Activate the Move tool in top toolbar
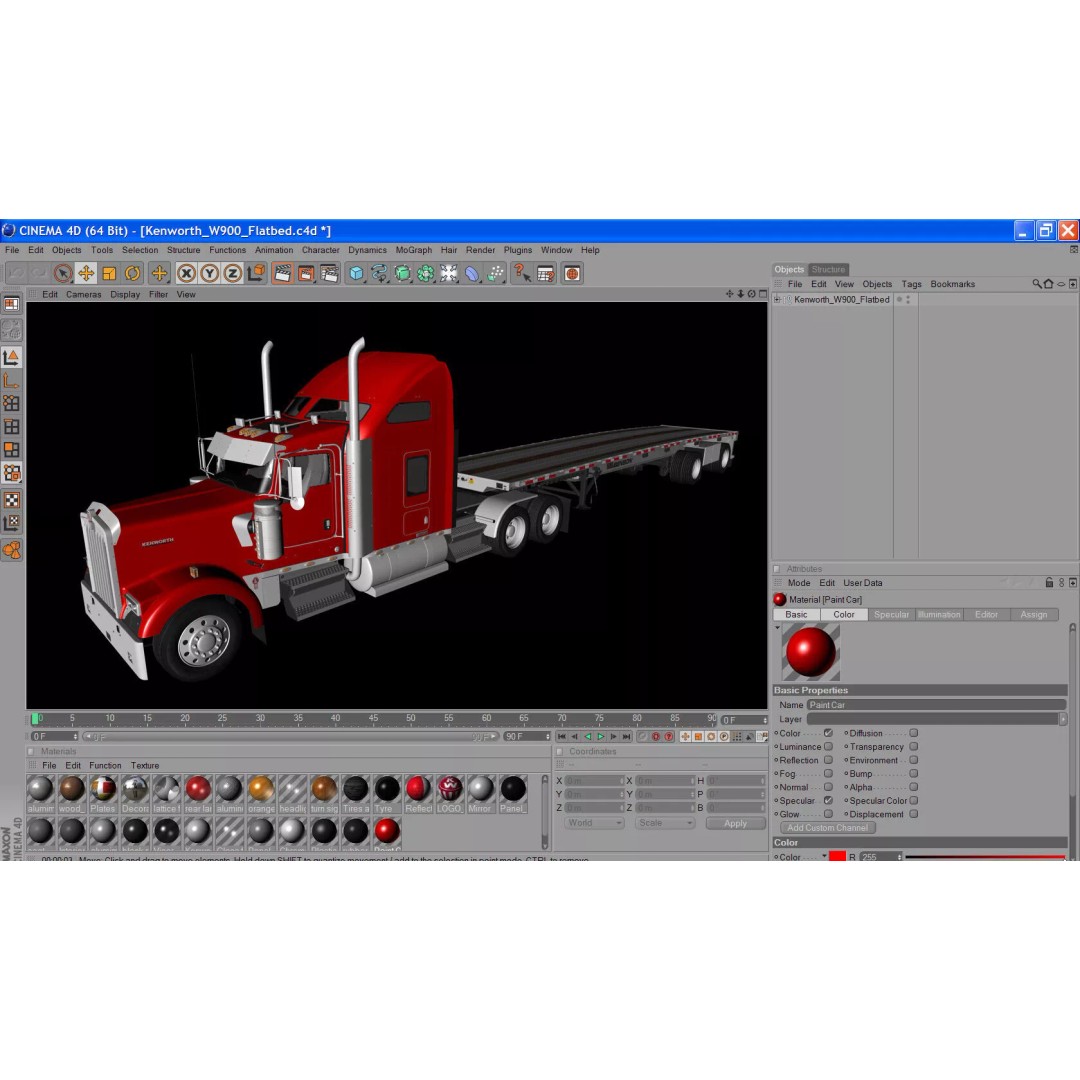The width and height of the screenshot is (1080, 1080). pos(86,273)
